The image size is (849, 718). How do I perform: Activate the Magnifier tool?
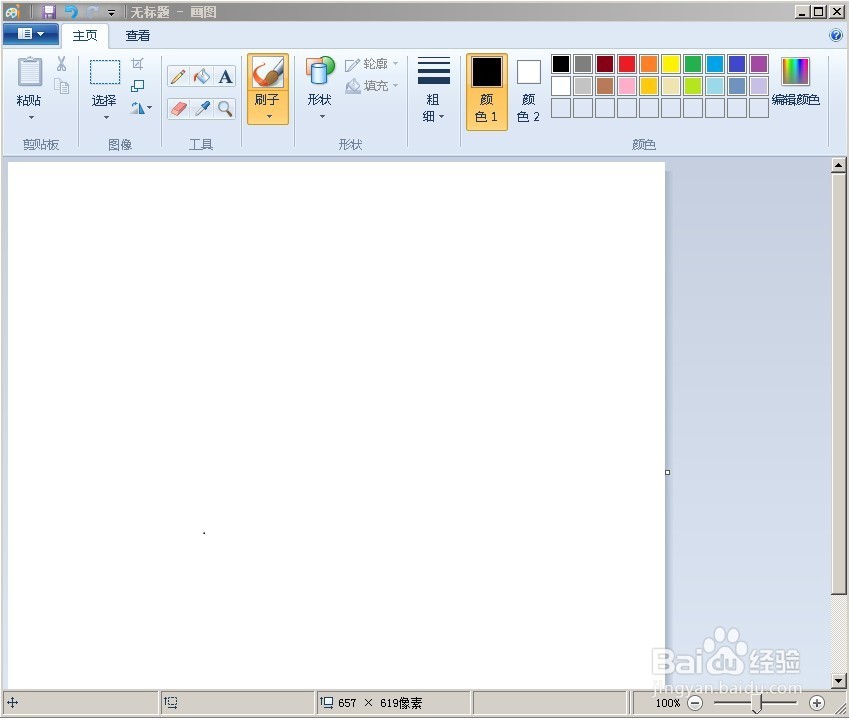coord(225,109)
